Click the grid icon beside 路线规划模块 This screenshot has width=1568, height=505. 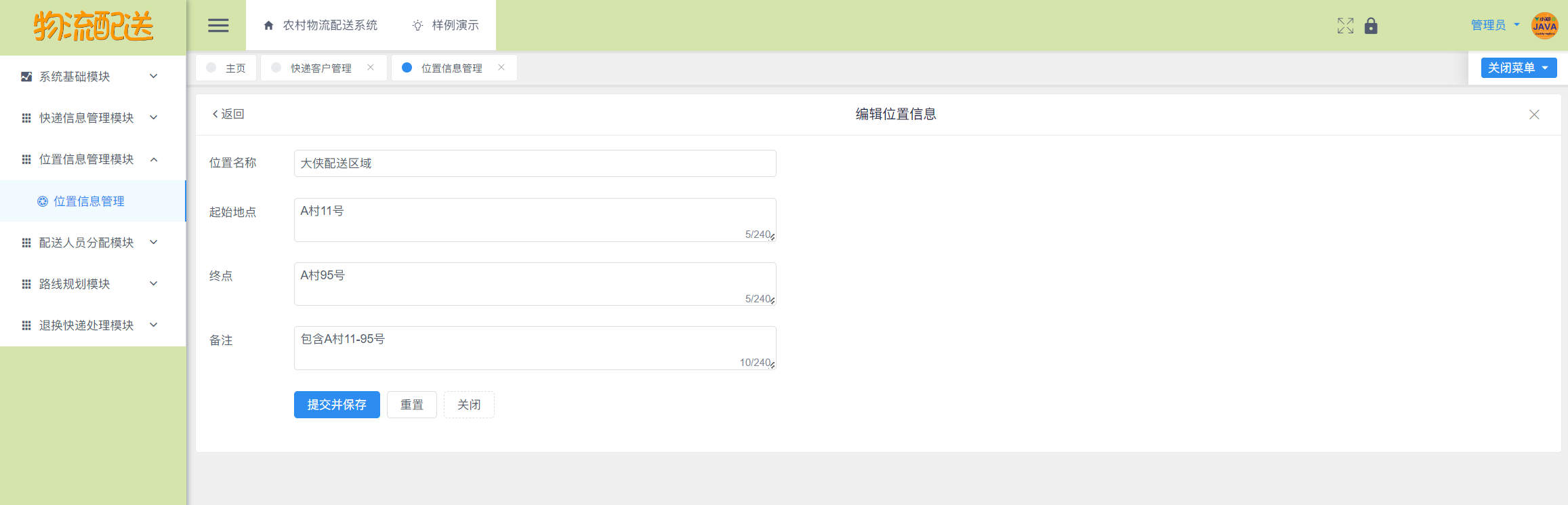(x=26, y=284)
